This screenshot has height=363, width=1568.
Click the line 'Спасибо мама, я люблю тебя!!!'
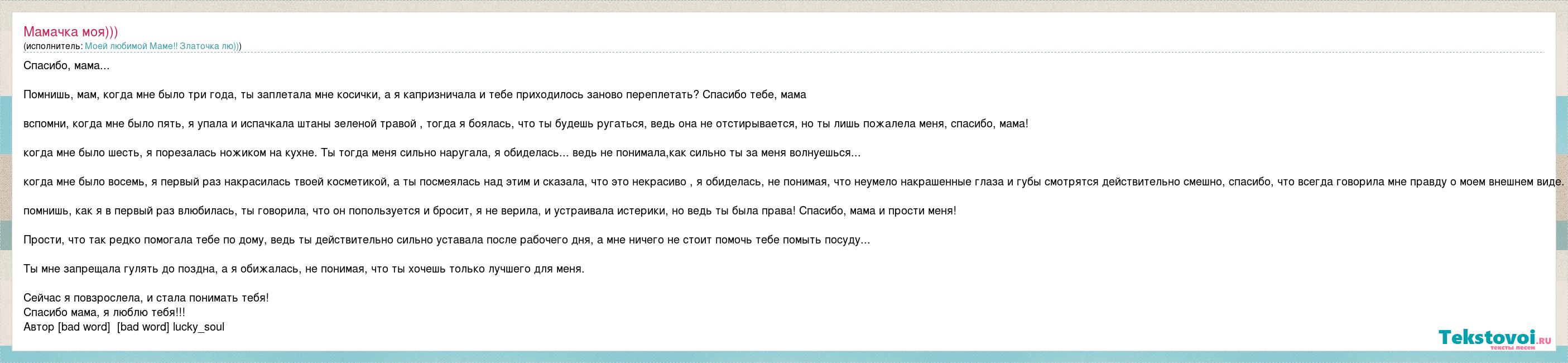tap(104, 312)
